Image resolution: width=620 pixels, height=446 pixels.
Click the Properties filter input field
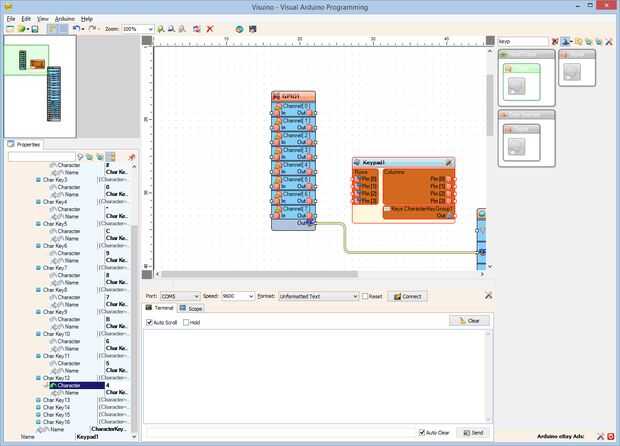[42, 157]
